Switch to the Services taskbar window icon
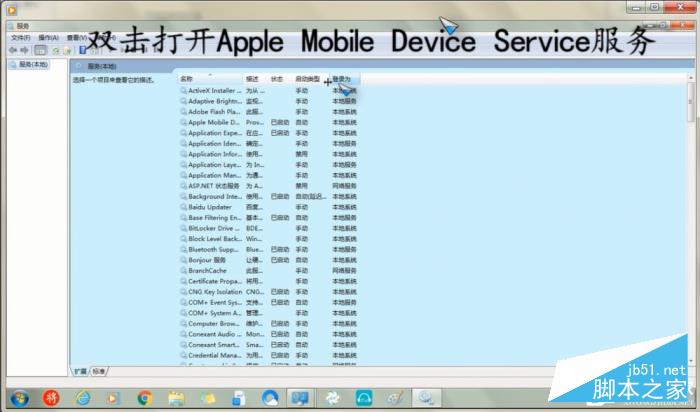Screen dimensions: 700x412 [426, 398]
